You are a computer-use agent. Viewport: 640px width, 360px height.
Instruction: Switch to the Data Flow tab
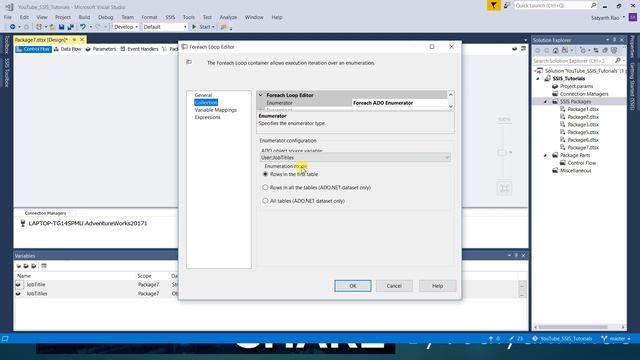(67, 49)
